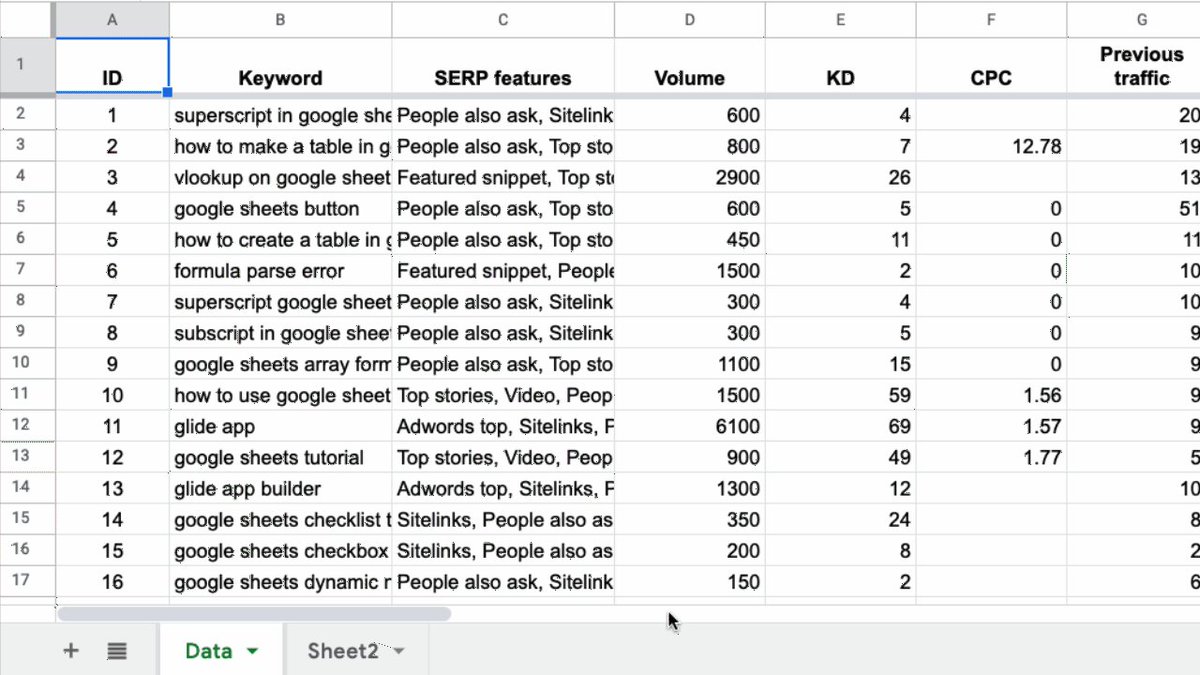
Task: Select the ID cell 16
Action: point(112,582)
